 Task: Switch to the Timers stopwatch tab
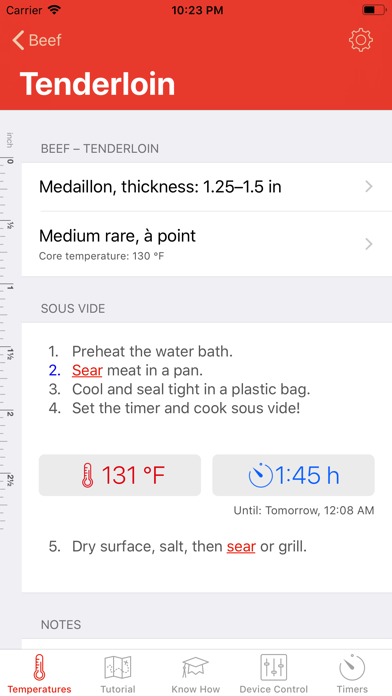point(352,673)
